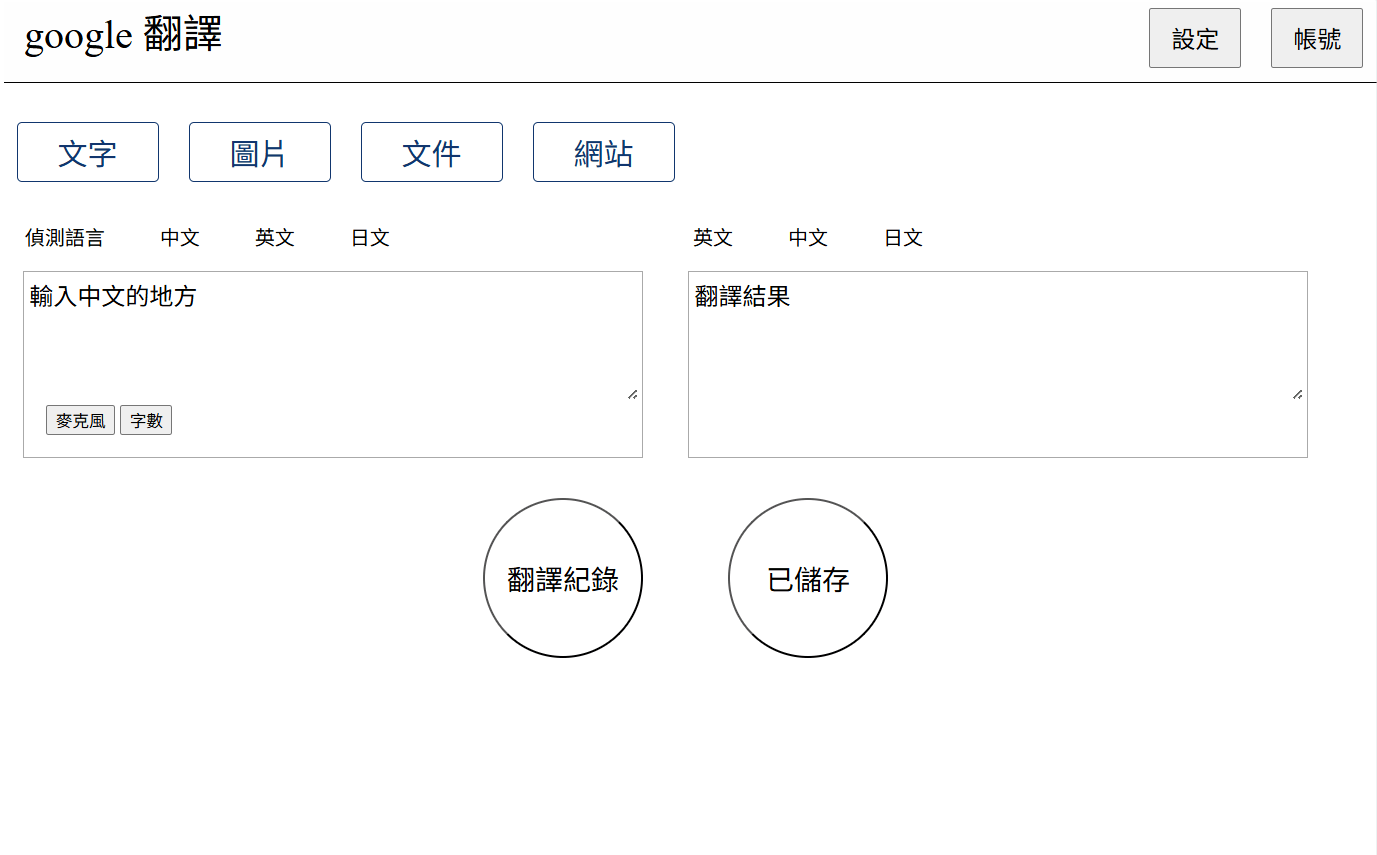Focus the 輸入中文的地方 input textarea
The height and width of the screenshot is (855, 1377).
coord(333,339)
